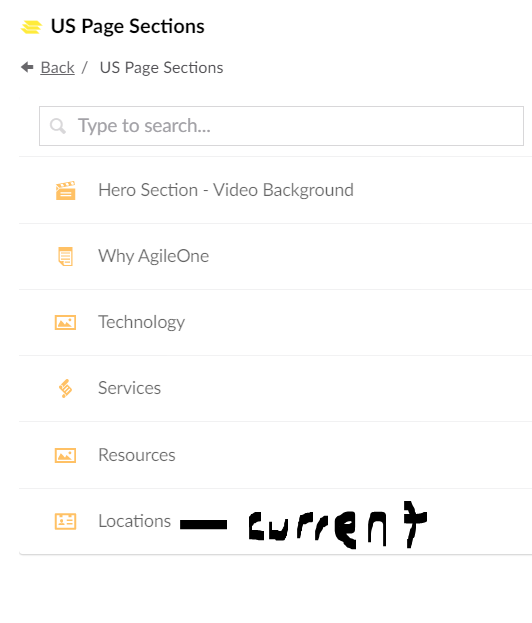
Task: Focus the Type to search field
Action: (281, 126)
